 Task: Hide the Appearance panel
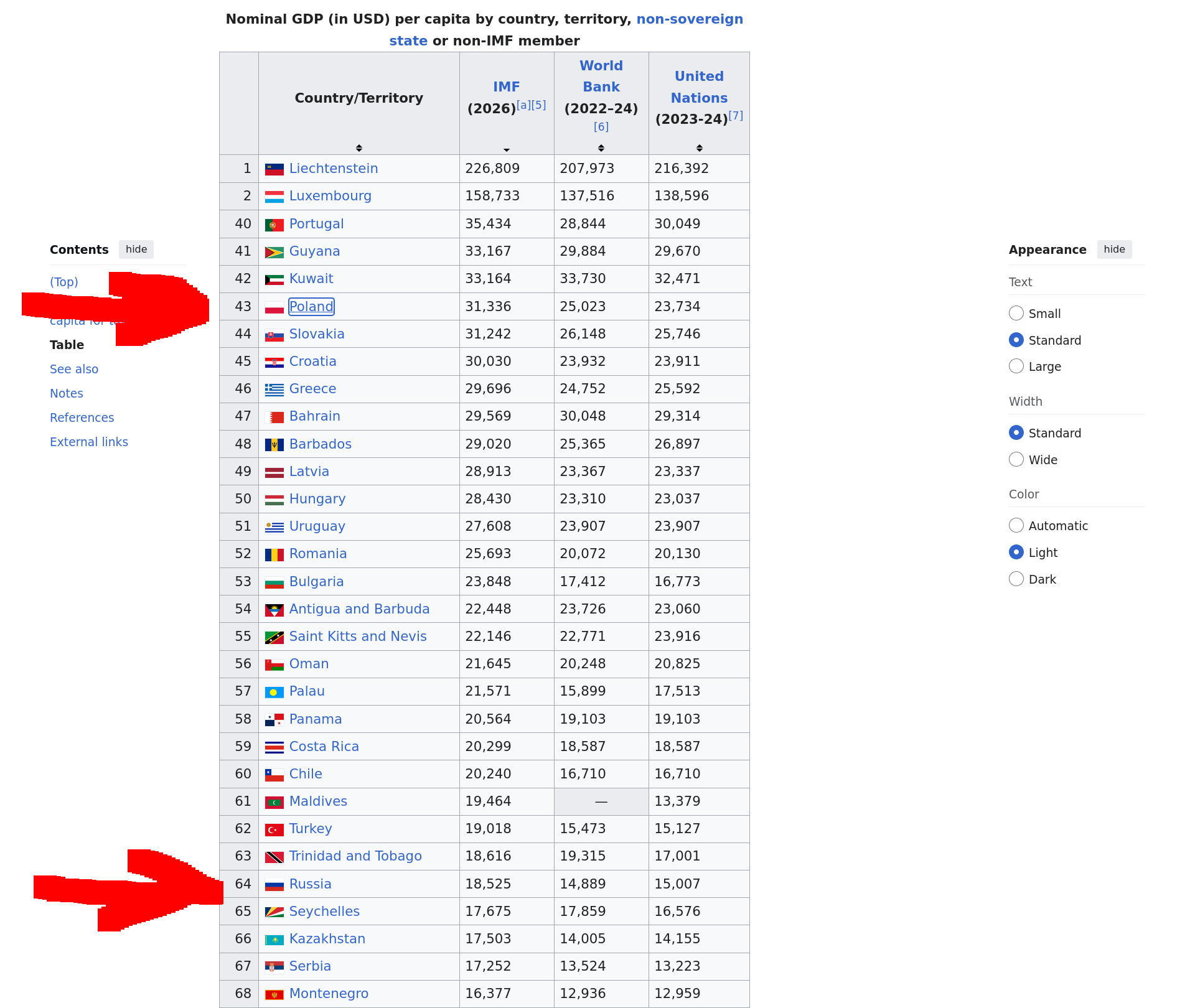tap(1114, 250)
